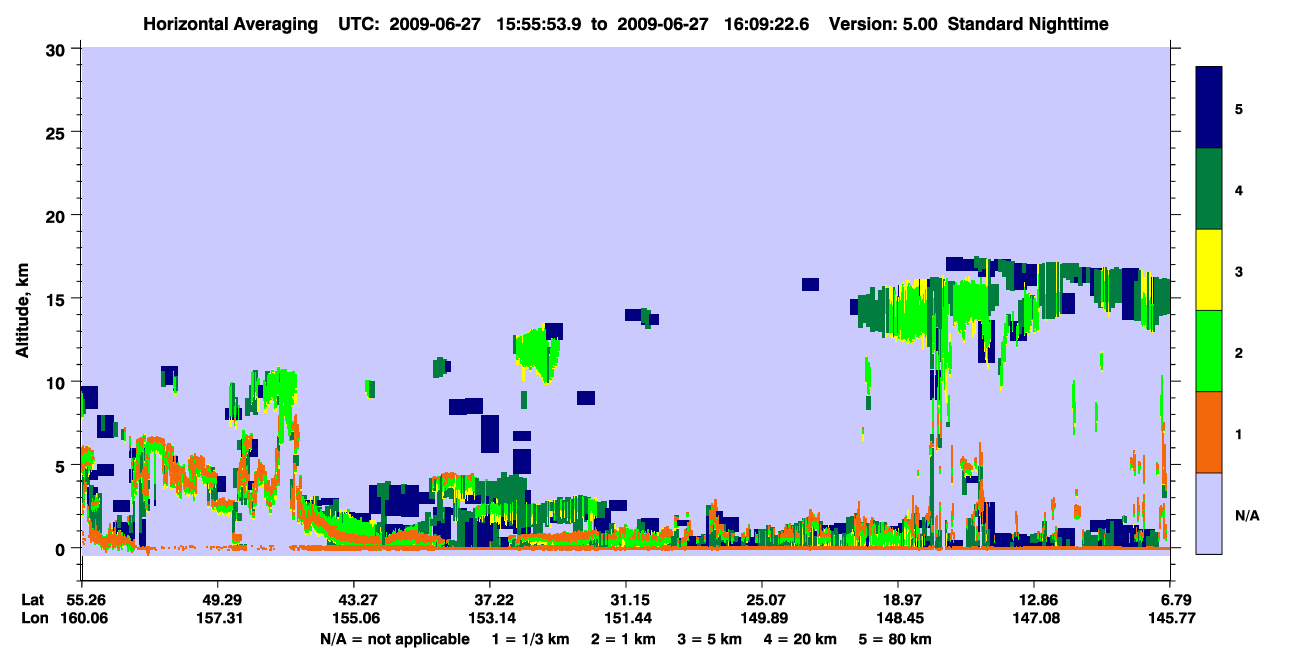Image resolution: width=1300 pixels, height=667 pixels.
Task: Click longitude value 147.08
Action: pos(1033,619)
